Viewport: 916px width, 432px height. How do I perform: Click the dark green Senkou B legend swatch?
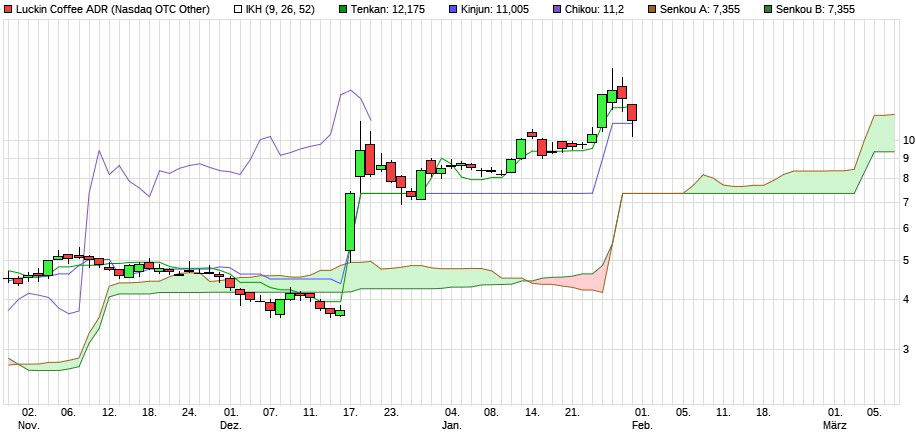(x=769, y=9)
